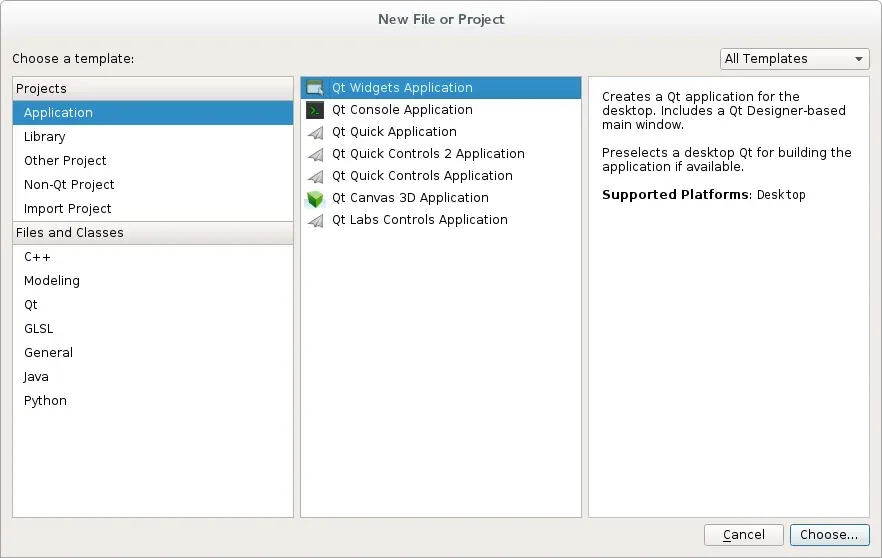
Task: Pick the Import Project category
Action: tap(68, 209)
